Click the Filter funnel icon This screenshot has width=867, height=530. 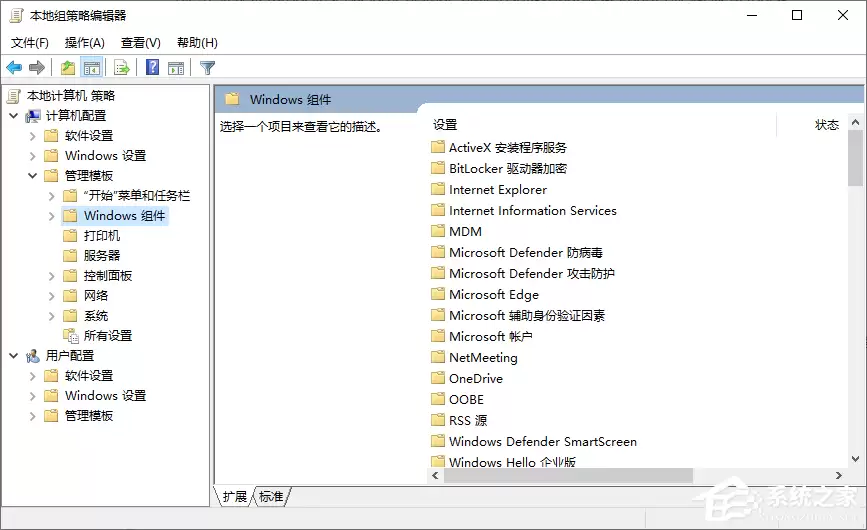point(207,68)
